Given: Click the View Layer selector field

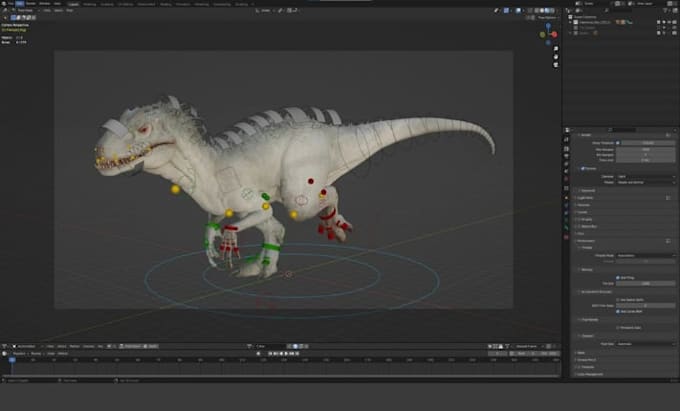Looking at the screenshot, I should (648, 3).
